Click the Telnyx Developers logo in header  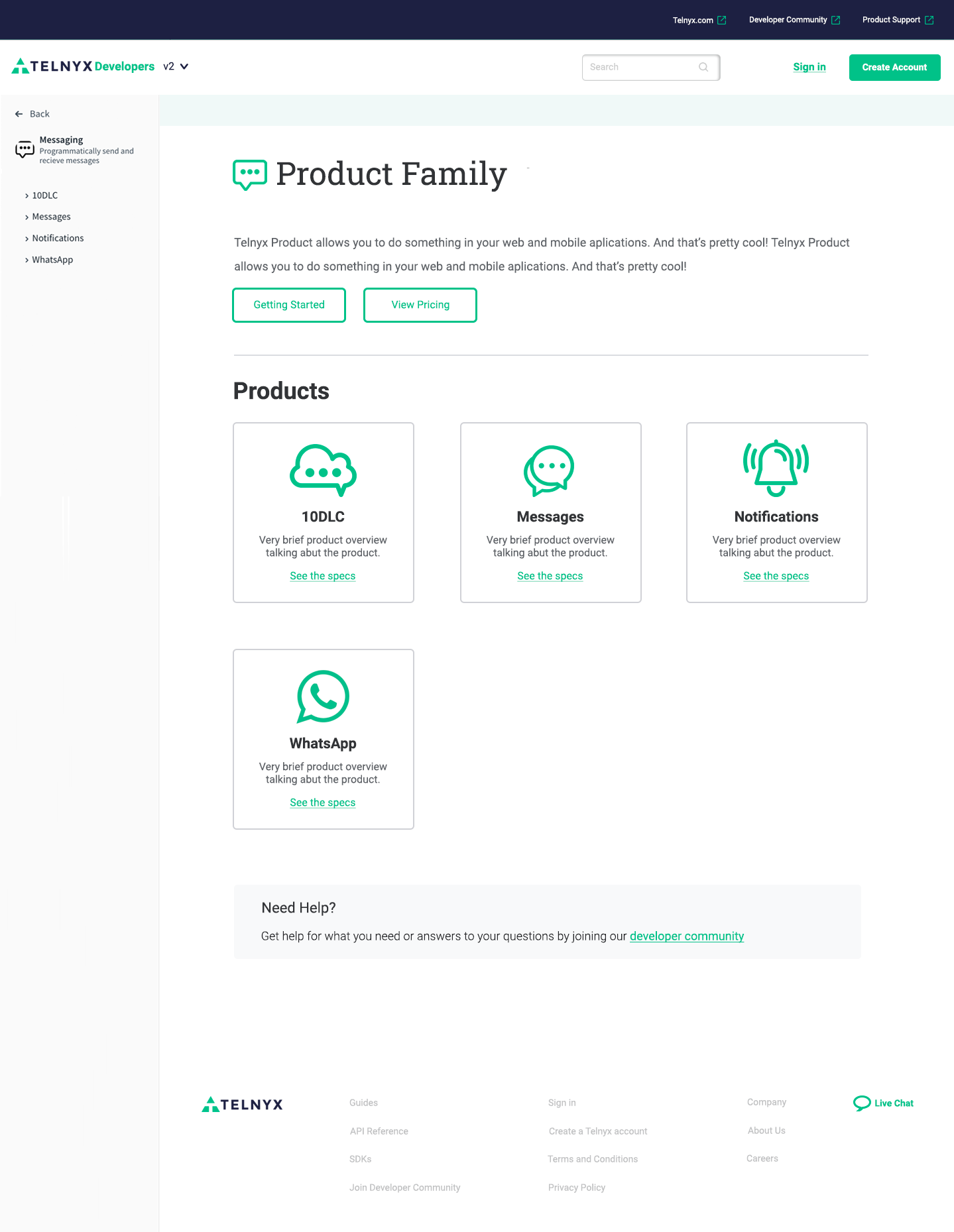[x=83, y=66]
